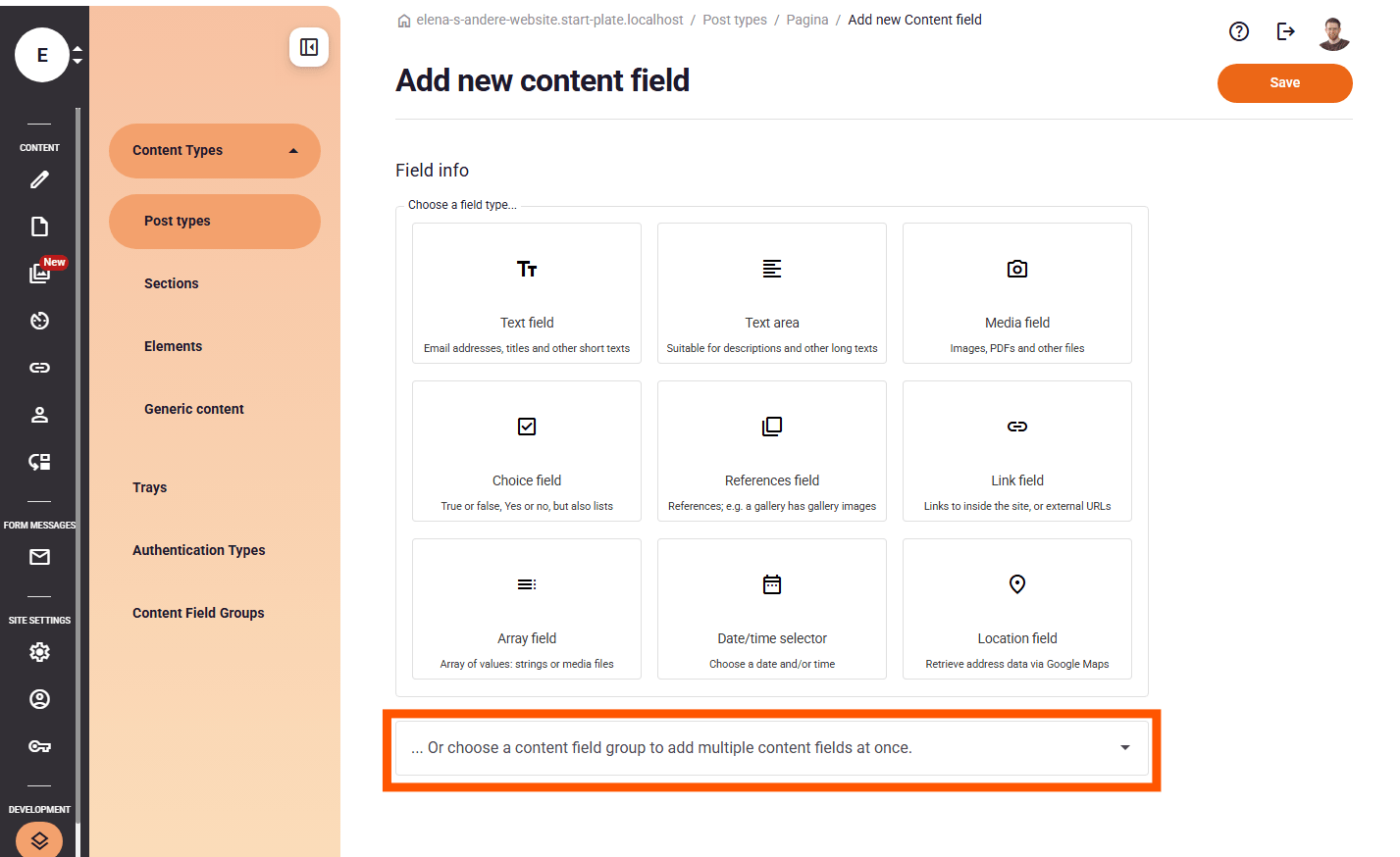Open Content Field Groups menu item
This screenshot has width=1400, height=857.
tap(198, 613)
